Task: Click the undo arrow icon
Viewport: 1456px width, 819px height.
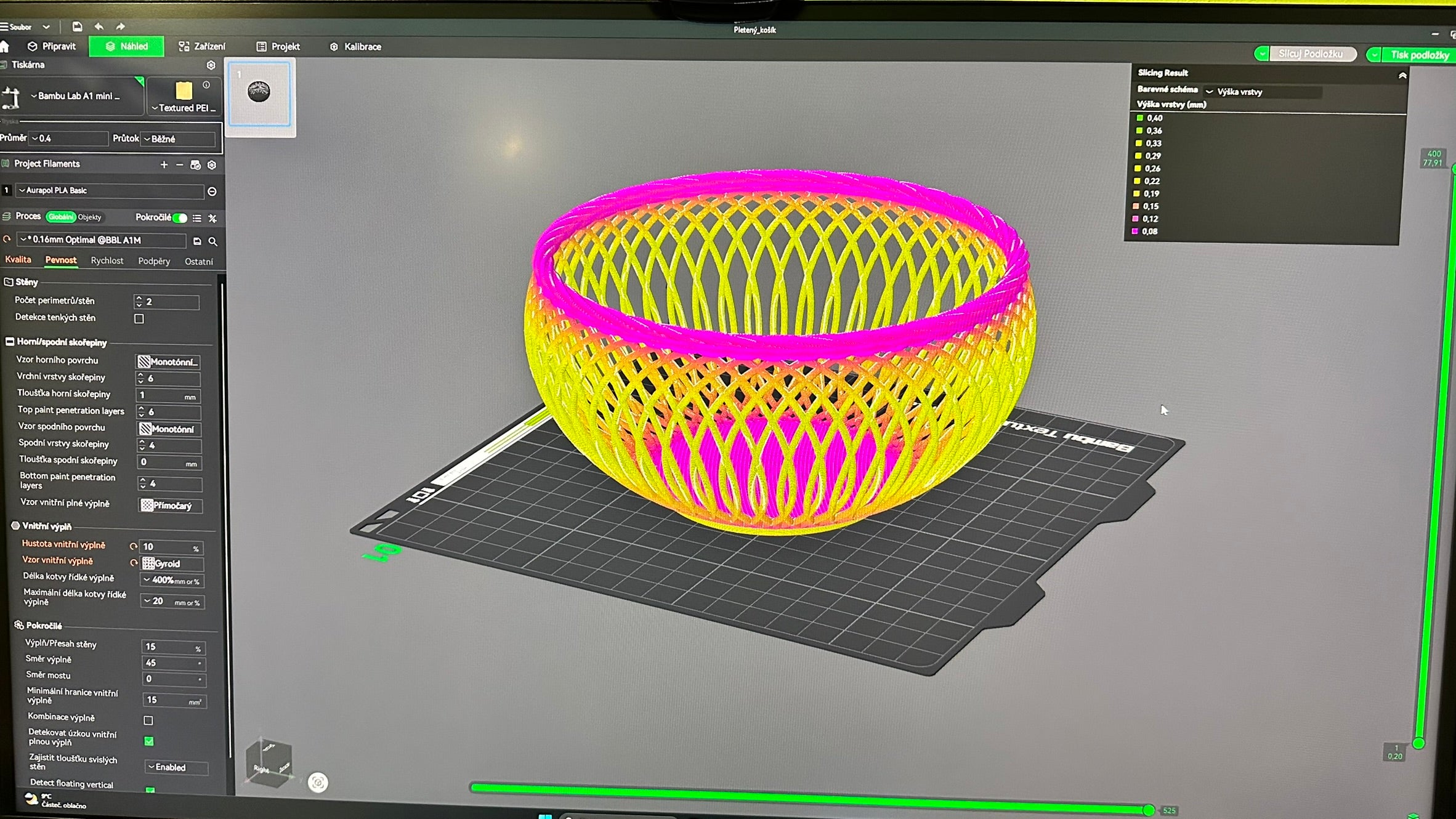Action: (x=99, y=26)
